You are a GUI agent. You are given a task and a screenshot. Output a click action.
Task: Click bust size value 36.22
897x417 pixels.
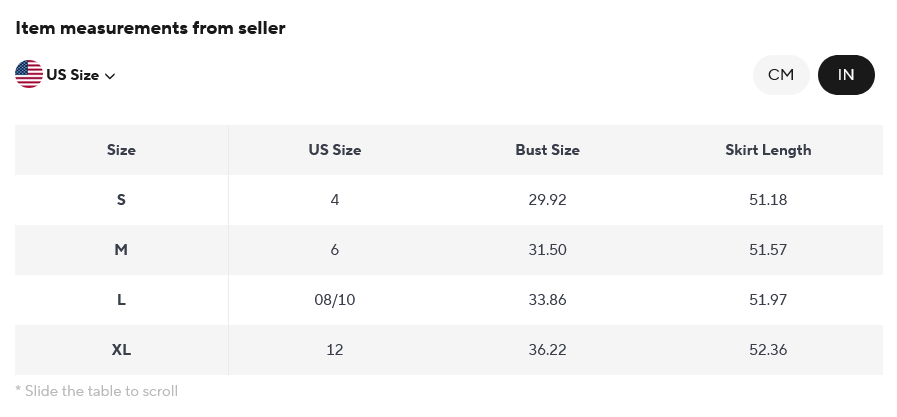[x=547, y=350]
